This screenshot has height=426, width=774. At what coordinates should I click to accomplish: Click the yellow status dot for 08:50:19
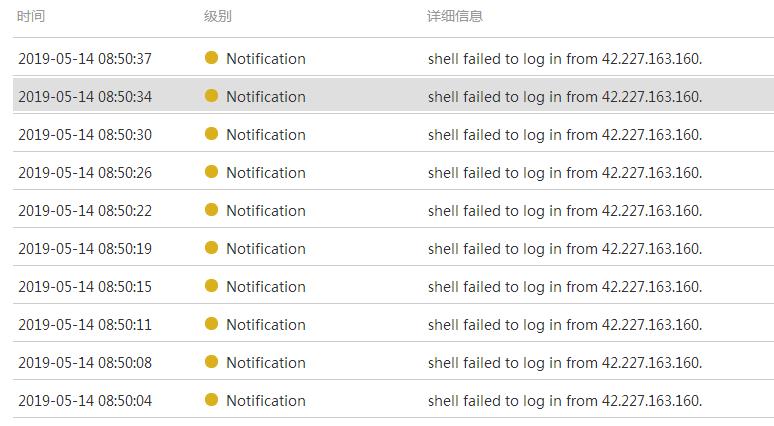tap(211, 248)
